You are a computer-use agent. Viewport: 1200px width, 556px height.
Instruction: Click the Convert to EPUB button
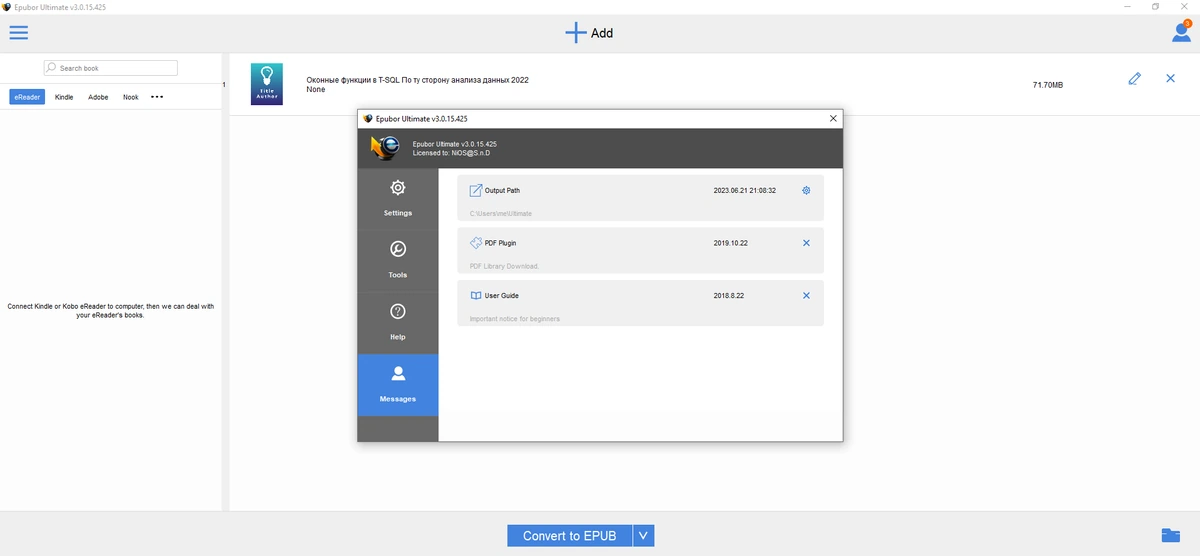pos(570,536)
